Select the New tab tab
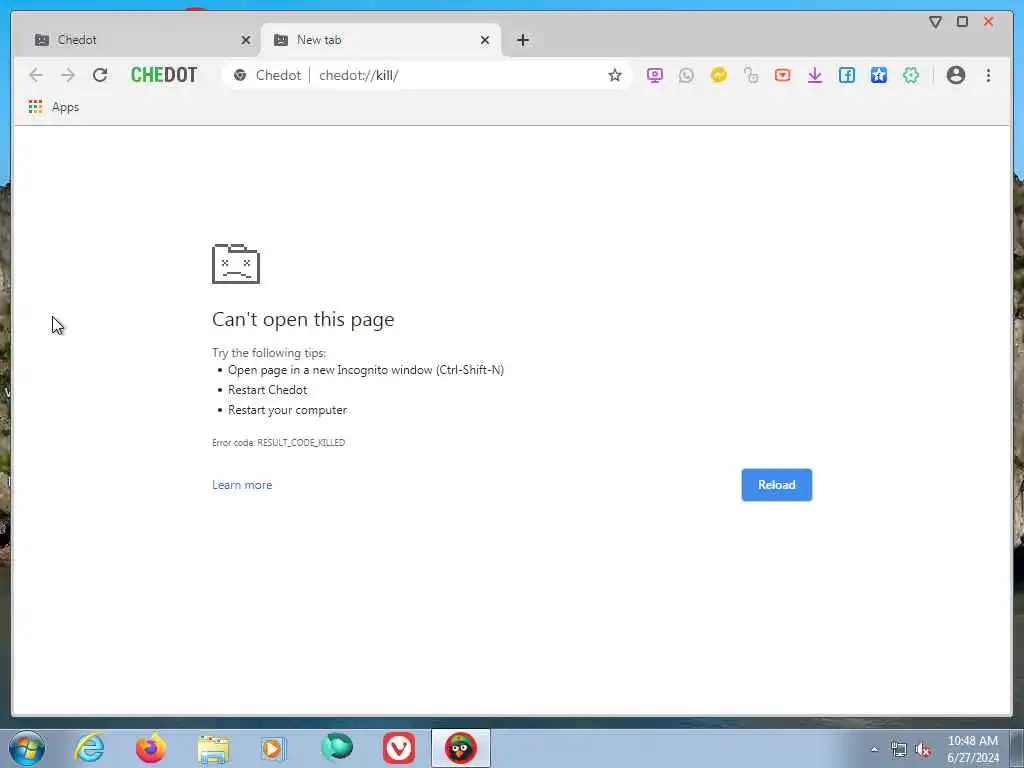 pos(381,40)
